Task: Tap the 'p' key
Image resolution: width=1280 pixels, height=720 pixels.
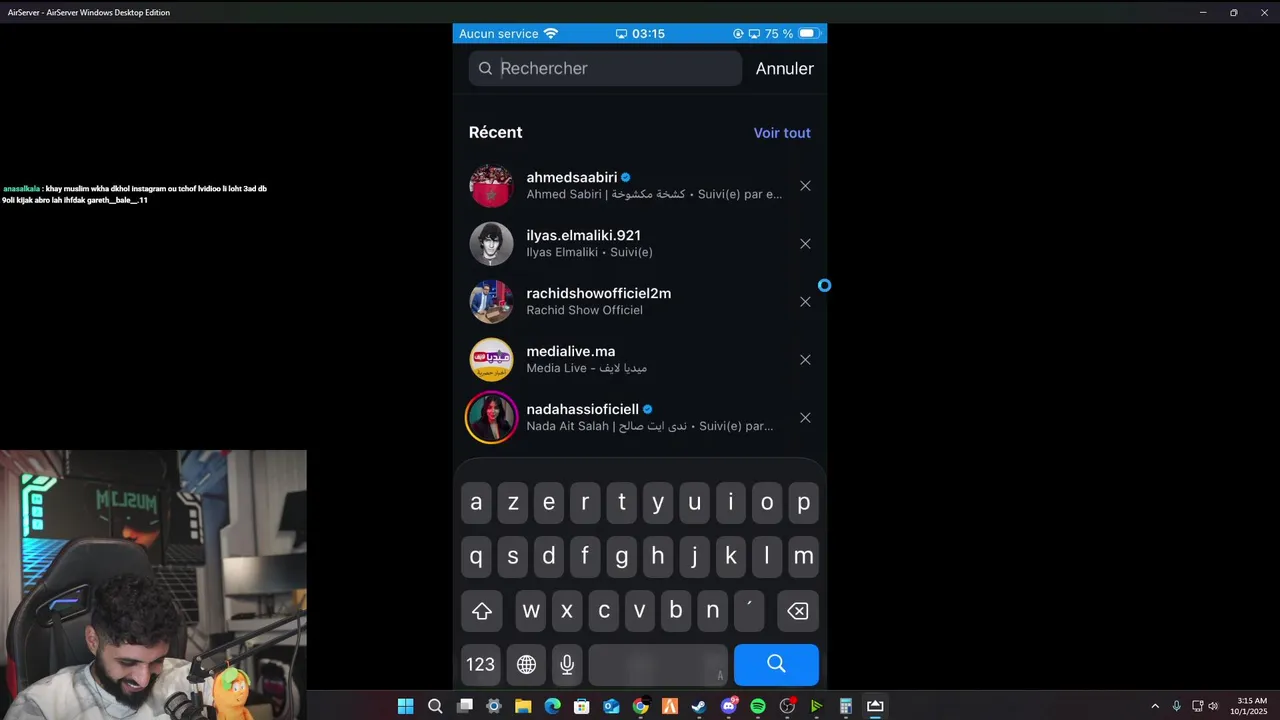Action: [803, 503]
